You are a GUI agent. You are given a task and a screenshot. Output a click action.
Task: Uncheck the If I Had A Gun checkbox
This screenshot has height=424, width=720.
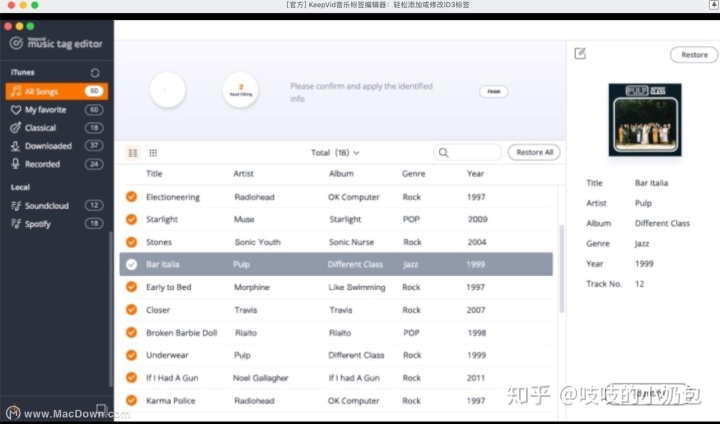[x=131, y=378]
